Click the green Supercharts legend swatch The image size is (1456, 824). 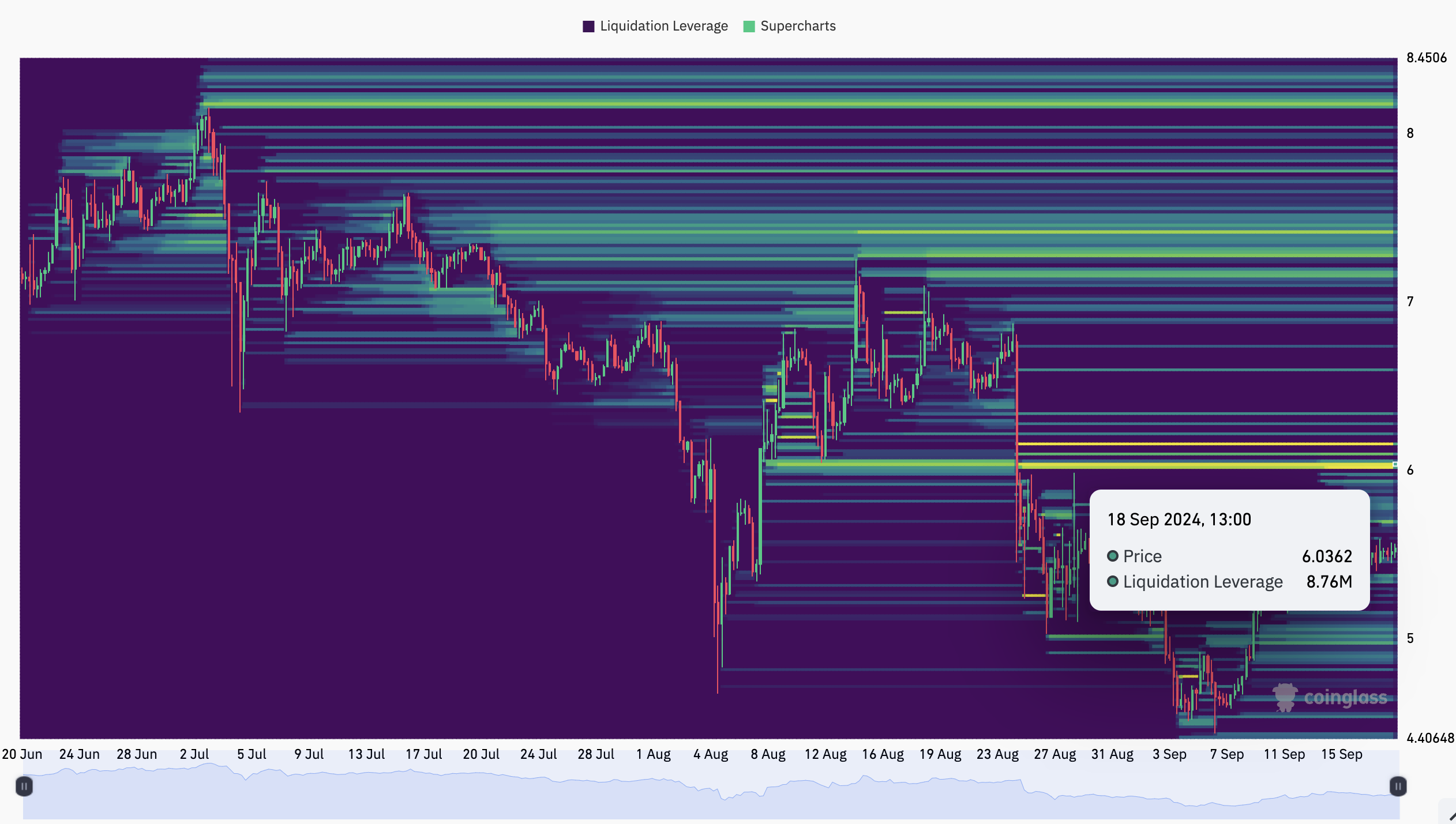(749, 27)
